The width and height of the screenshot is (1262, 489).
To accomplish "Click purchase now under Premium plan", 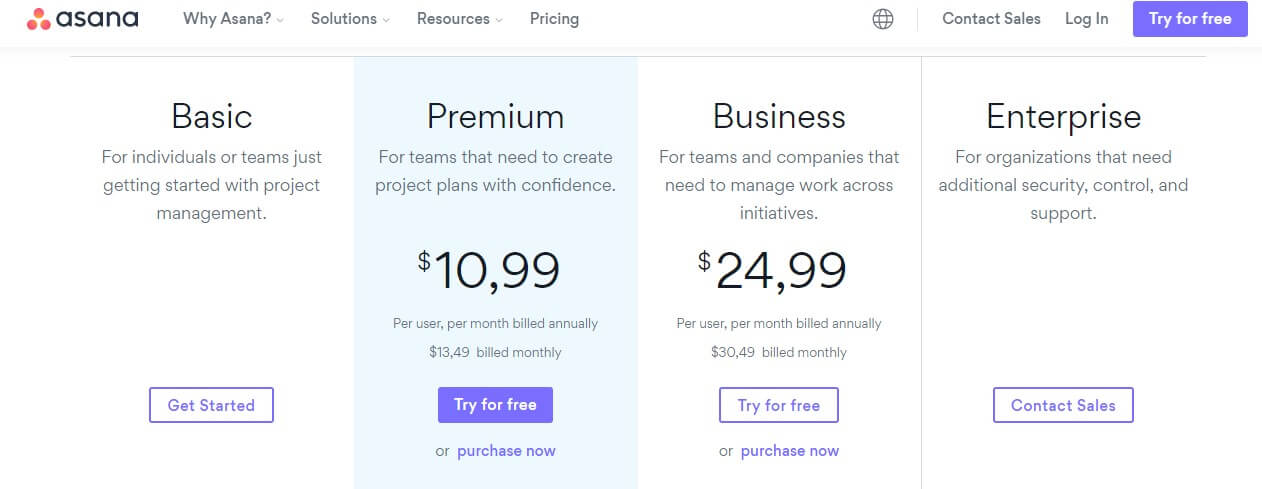I will (506, 451).
